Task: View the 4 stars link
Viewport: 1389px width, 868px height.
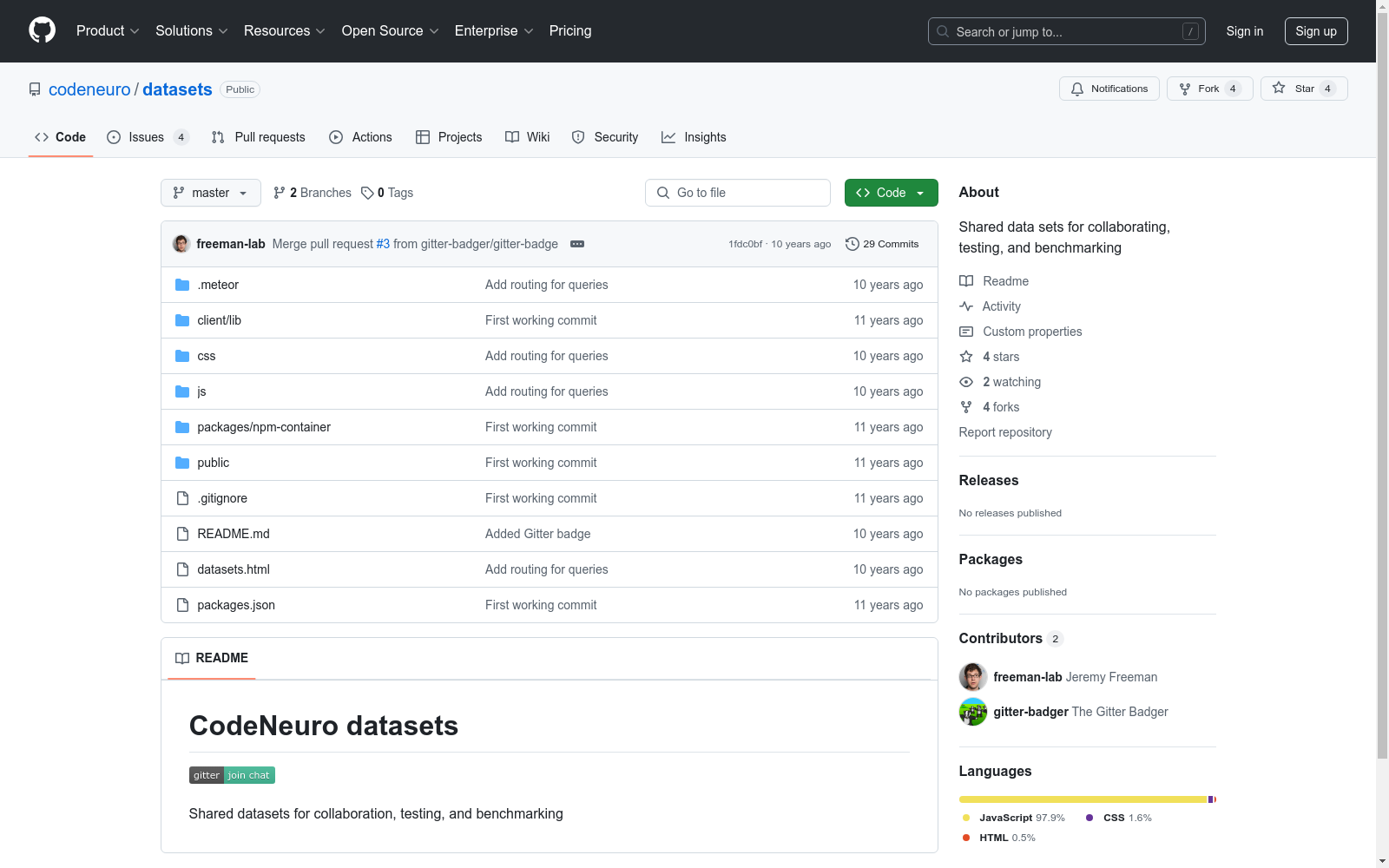Action: [x=990, y=357]
